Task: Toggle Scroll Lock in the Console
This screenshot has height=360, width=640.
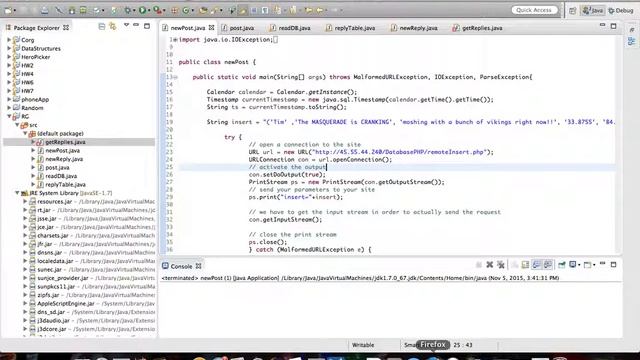Action: (525, 265)
